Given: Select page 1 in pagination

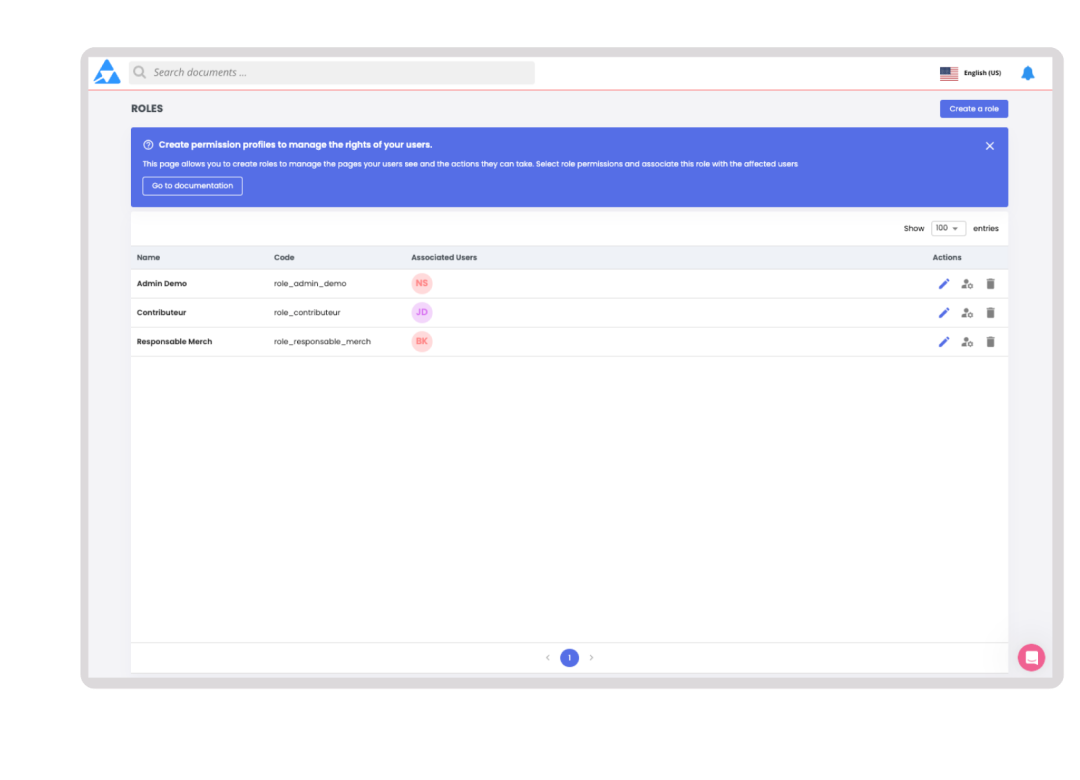Looking at the screenshot, I should coord(569,657).
